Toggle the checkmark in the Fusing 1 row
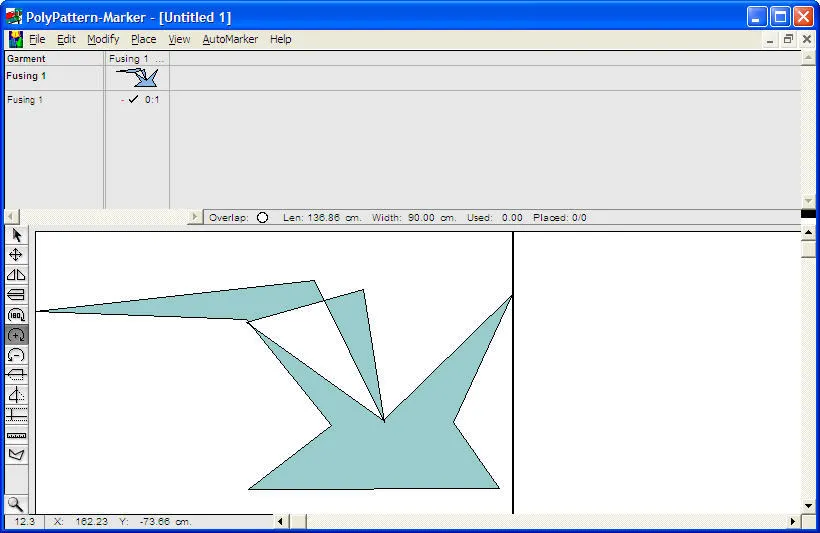Viewport: 820px width, 533px height. point(134,100)
